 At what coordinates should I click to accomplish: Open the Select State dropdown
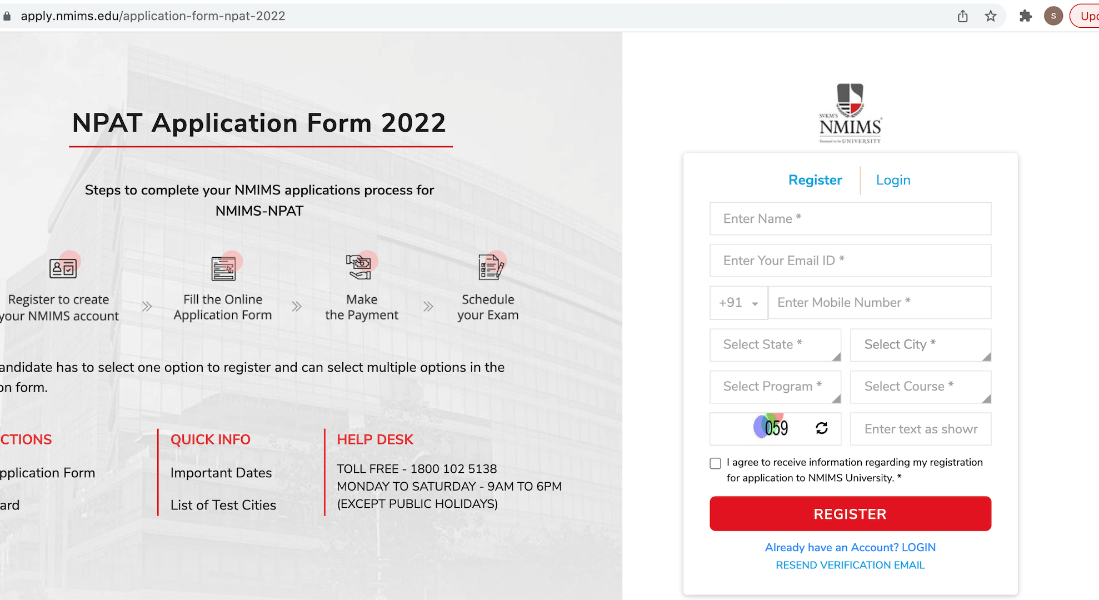(775, 345)
